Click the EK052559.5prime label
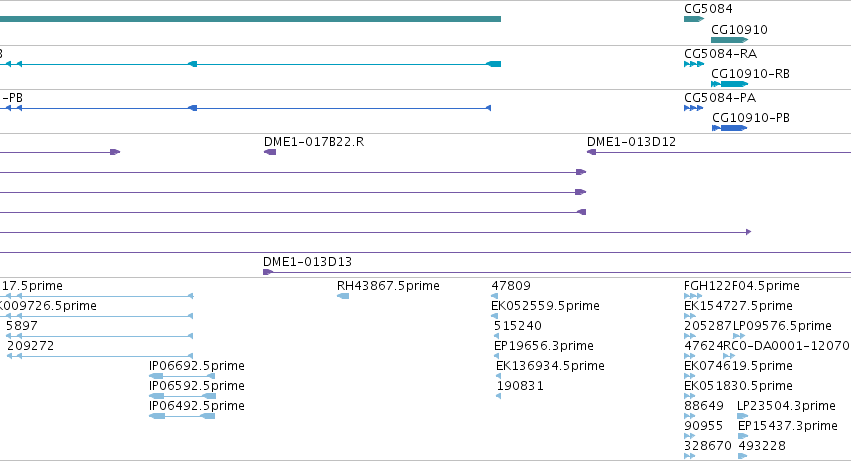The image size is (851, 461). click(x=545, y=306)
